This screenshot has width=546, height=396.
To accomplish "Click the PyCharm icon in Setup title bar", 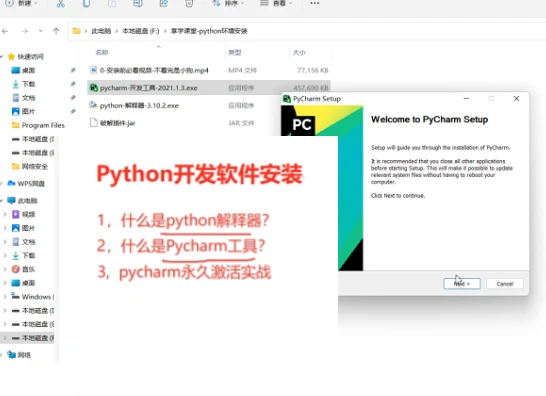I will (287, 99).
